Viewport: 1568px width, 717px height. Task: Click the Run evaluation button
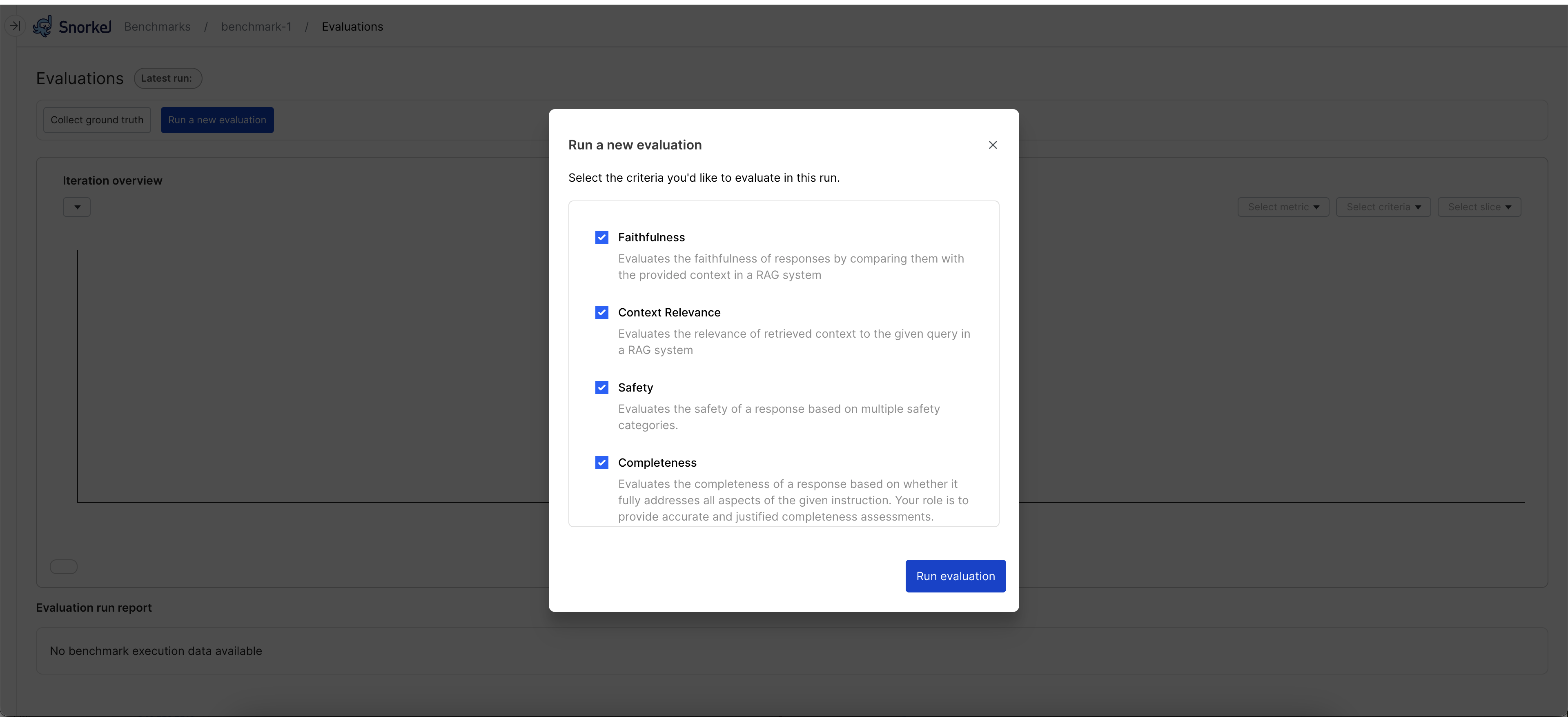click(x=955, y=576)
